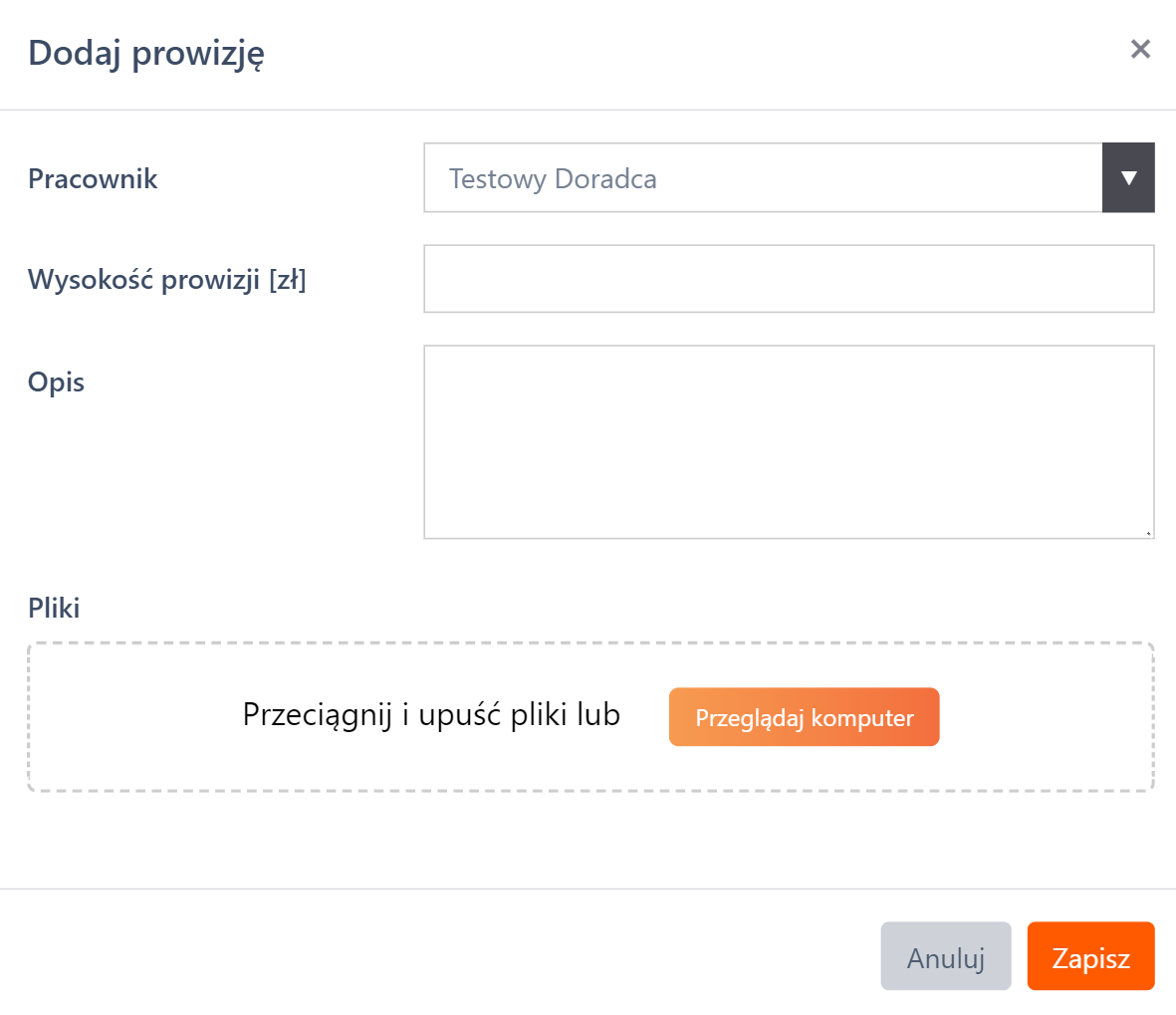Focus the Wysokość prowizji input field
This screenshot has width=1176, height=1015.
coord(789,279)
